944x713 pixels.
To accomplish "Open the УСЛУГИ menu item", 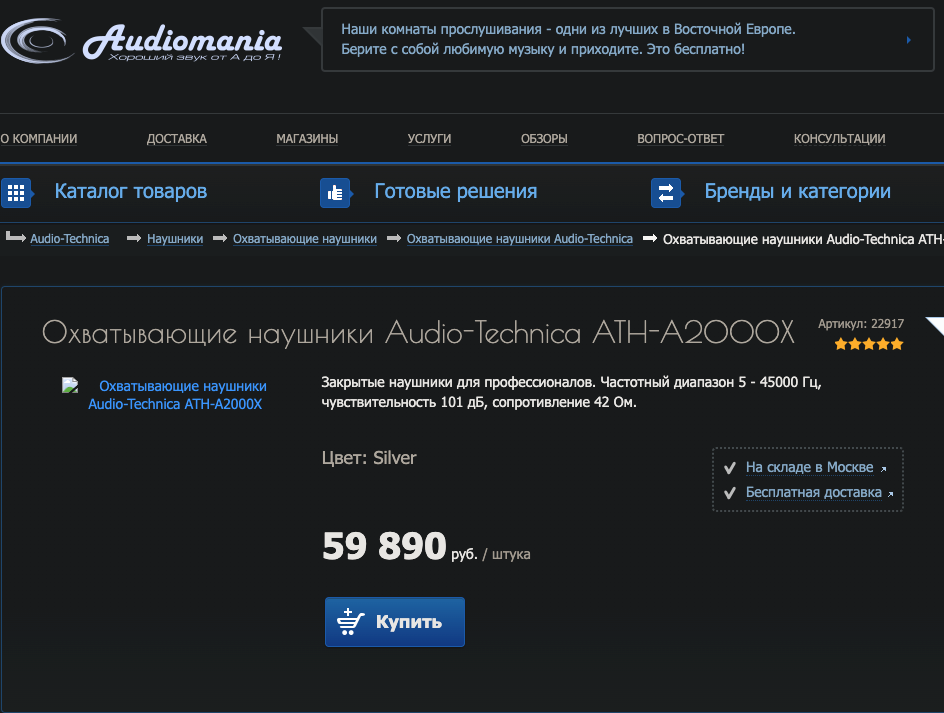I will click(x=429, y=139).
